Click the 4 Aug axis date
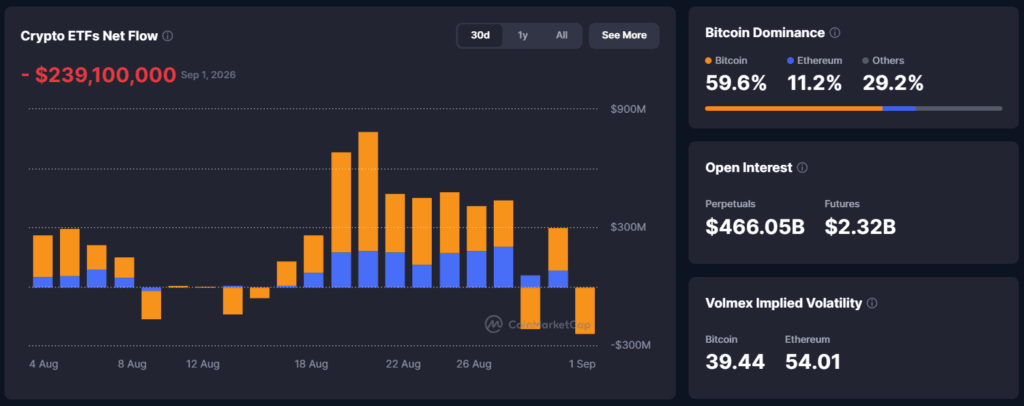Viewport: 1024px width, 406px height. tap(44, 364)
